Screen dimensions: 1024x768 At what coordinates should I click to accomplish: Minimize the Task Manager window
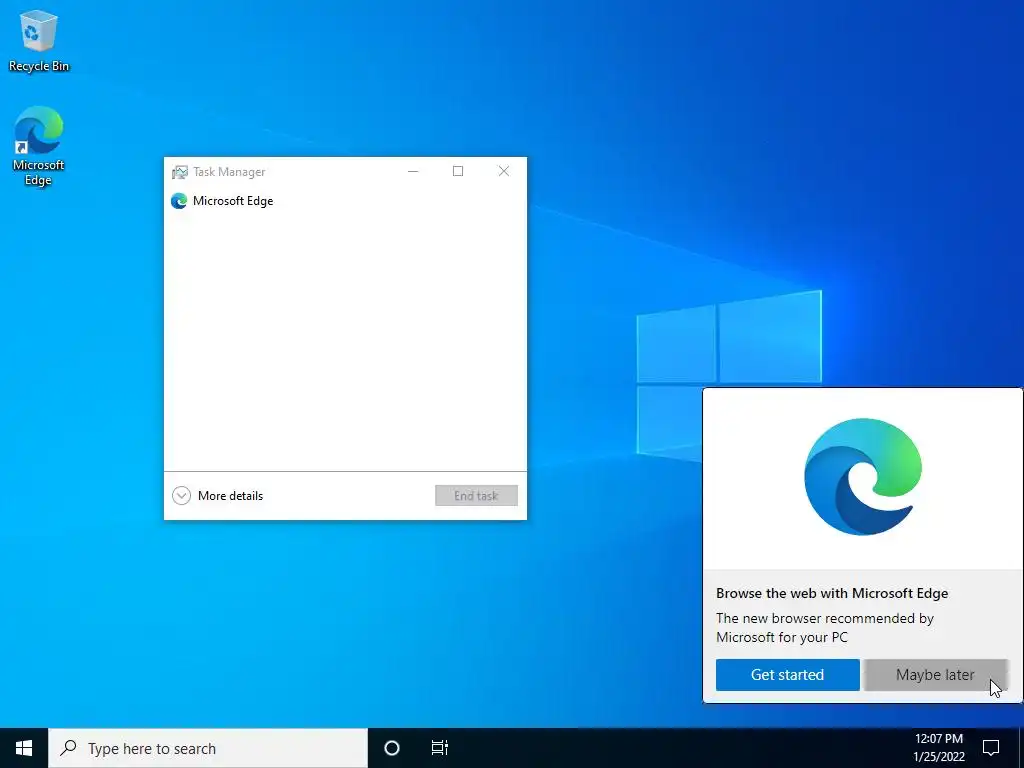click(413, 171)
